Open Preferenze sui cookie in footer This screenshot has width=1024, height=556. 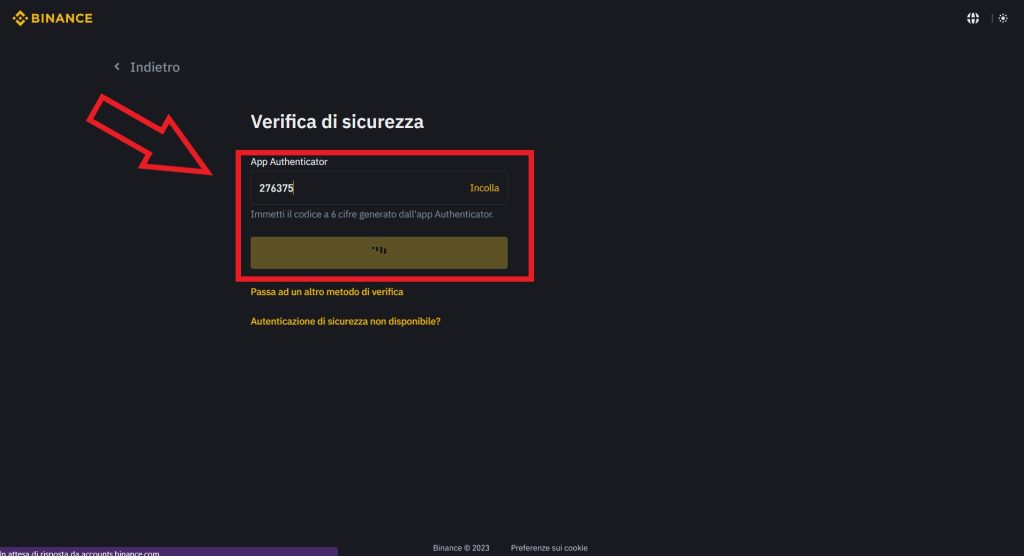549,548
